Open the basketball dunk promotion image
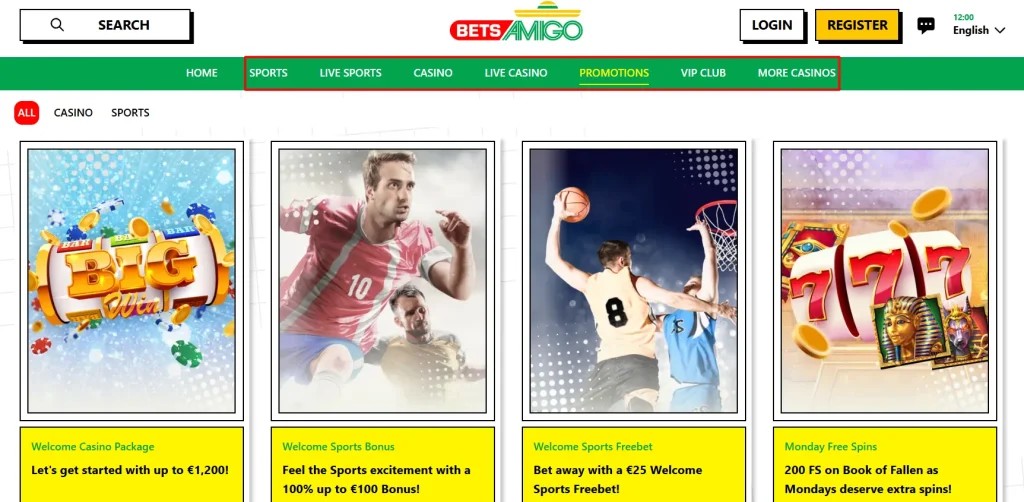The height and width of the screenshot is (502, 1024). coord(634,281)
